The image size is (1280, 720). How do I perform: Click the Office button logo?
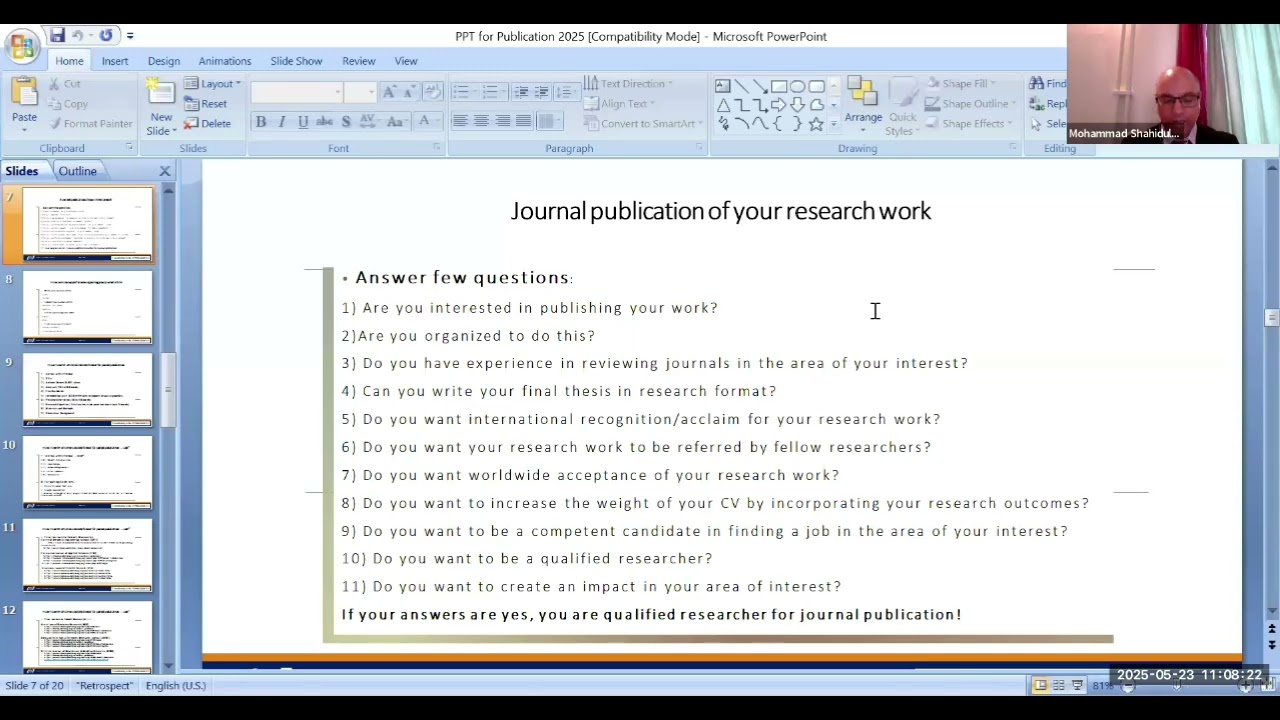pos(21,46)
